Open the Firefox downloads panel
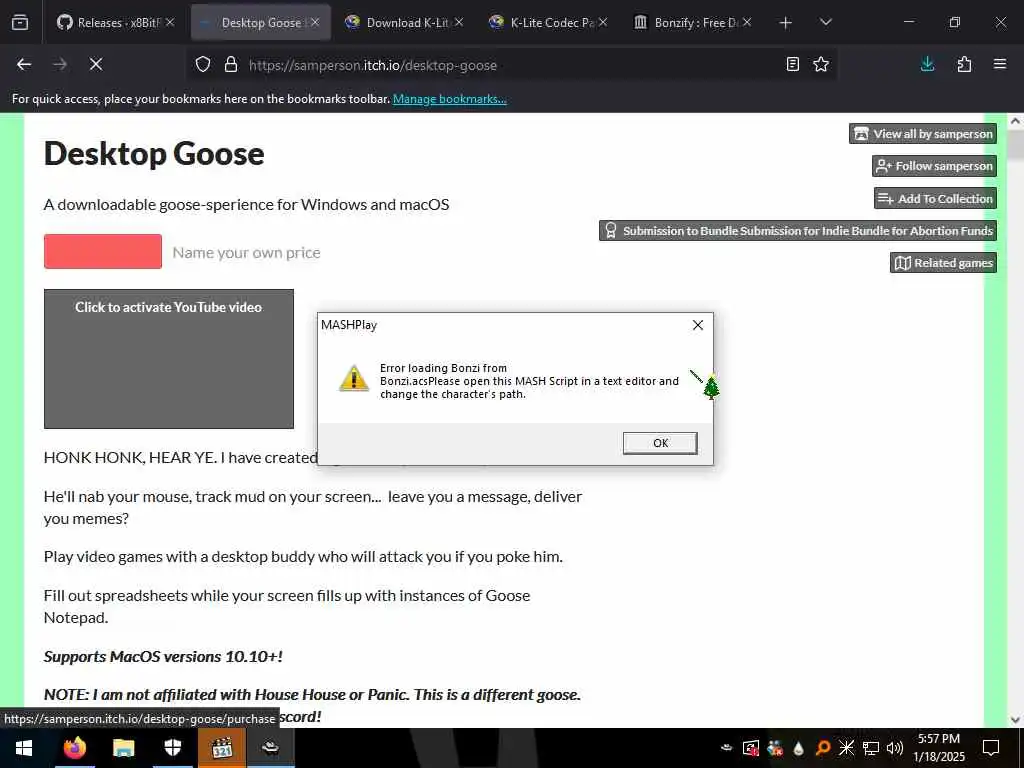The image size is (1024, 768). [x=927, y=64]
